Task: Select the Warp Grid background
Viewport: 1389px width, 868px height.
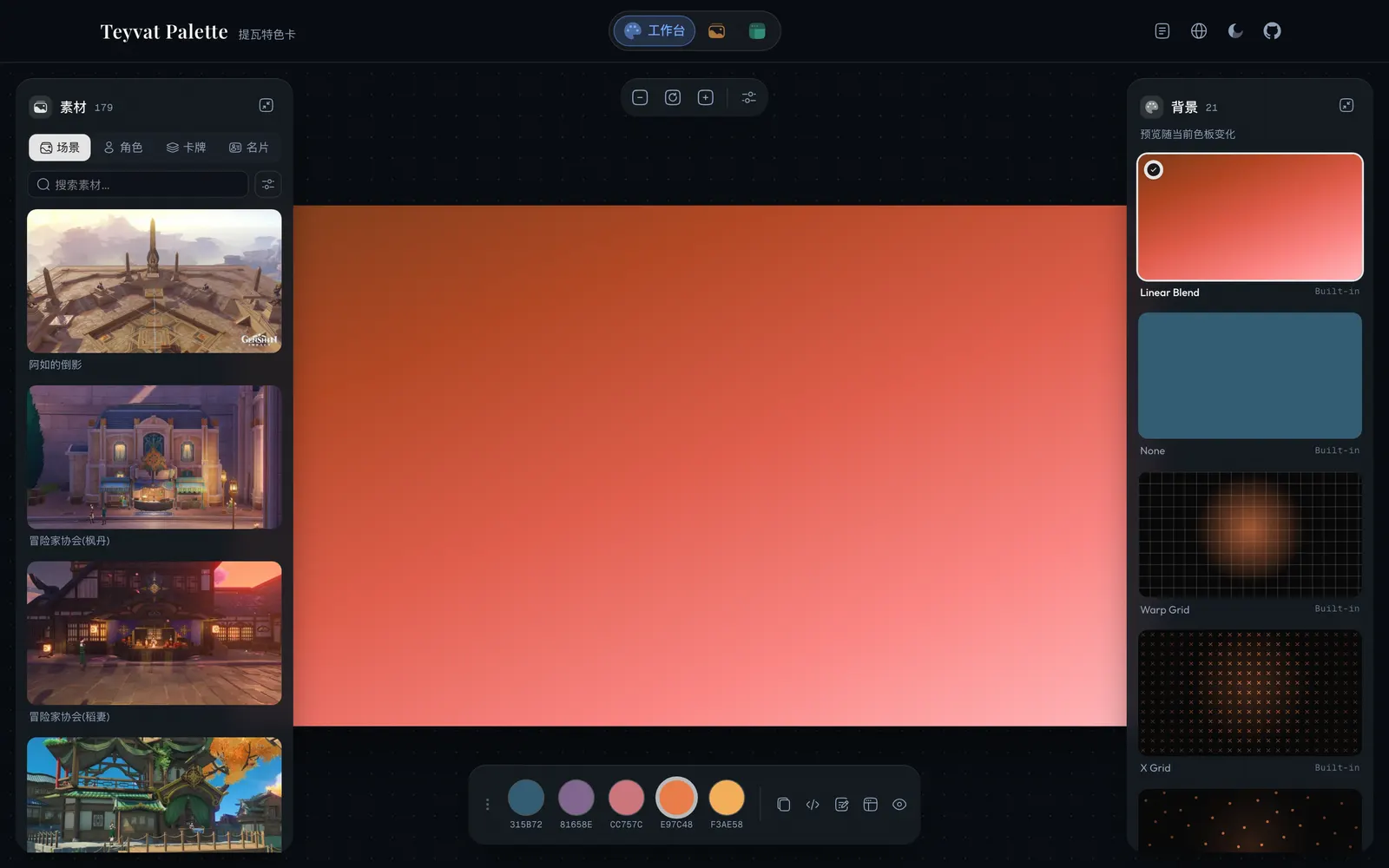Action: pos(1250,535)
